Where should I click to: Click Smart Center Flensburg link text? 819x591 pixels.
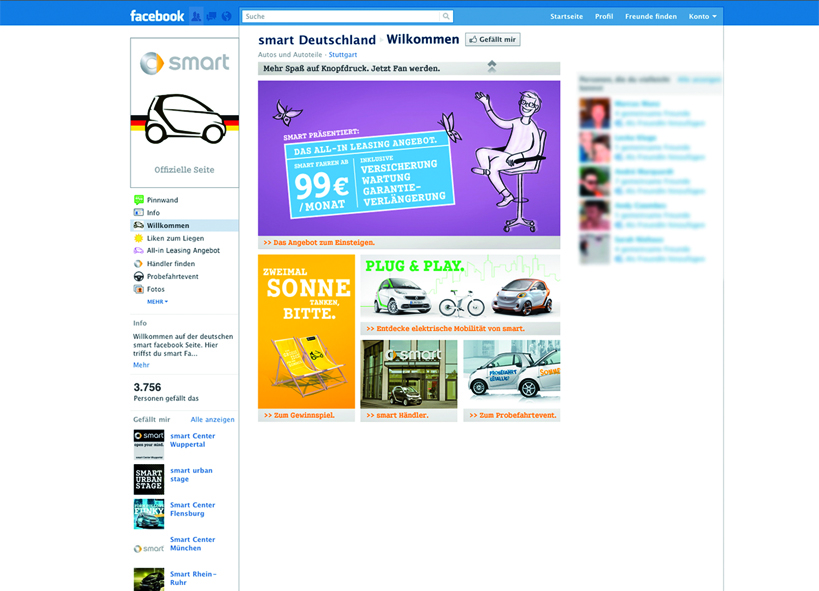pyautogui.click(x=192, y=509)
